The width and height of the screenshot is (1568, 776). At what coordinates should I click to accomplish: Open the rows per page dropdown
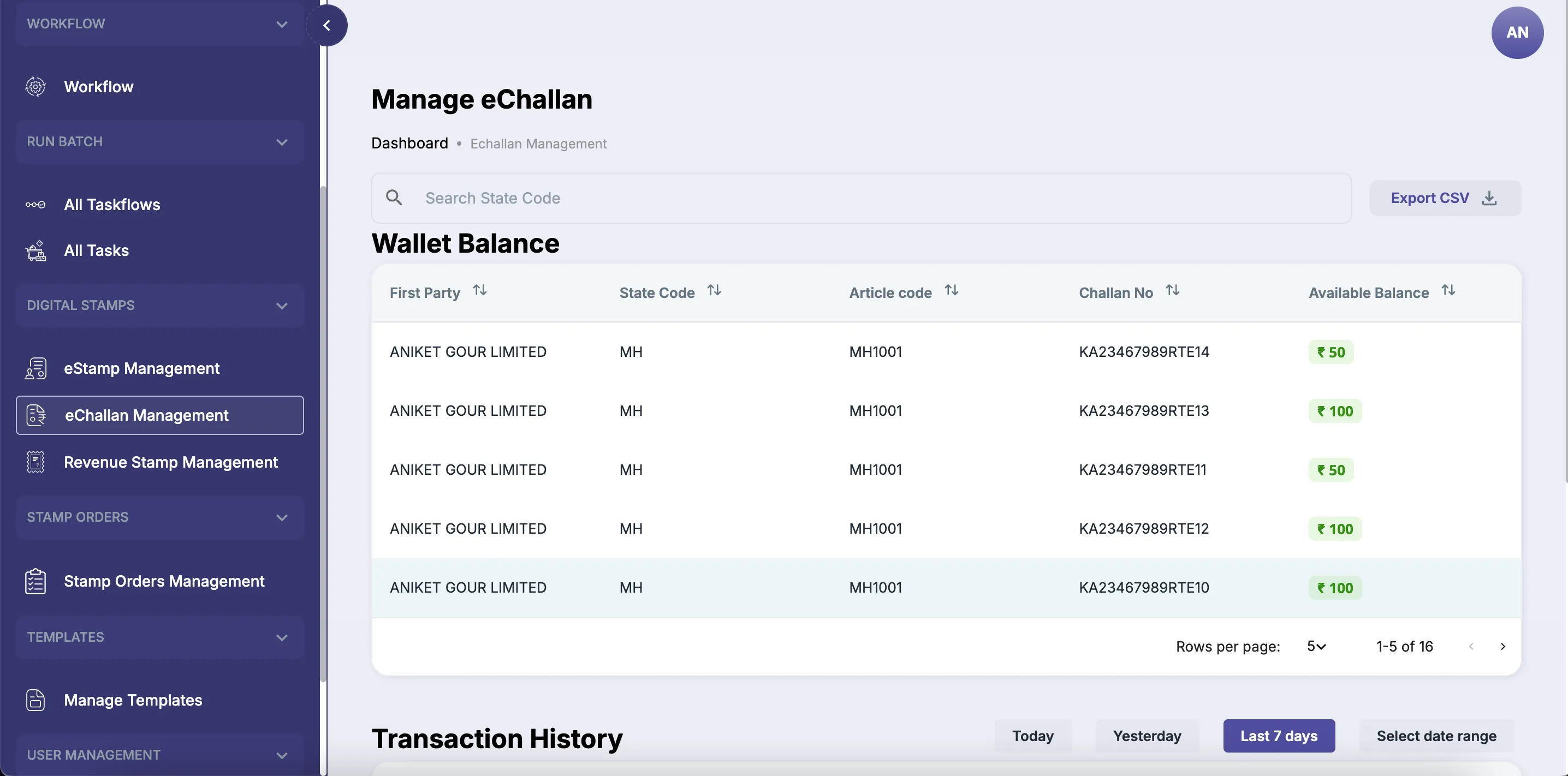[1316, 646]
